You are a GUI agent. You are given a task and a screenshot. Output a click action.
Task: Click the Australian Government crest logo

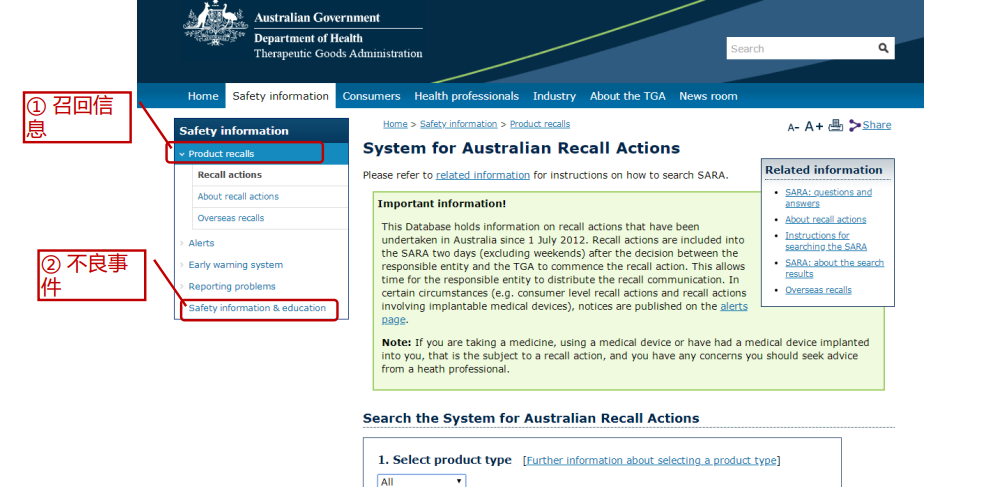coord(215,24)
